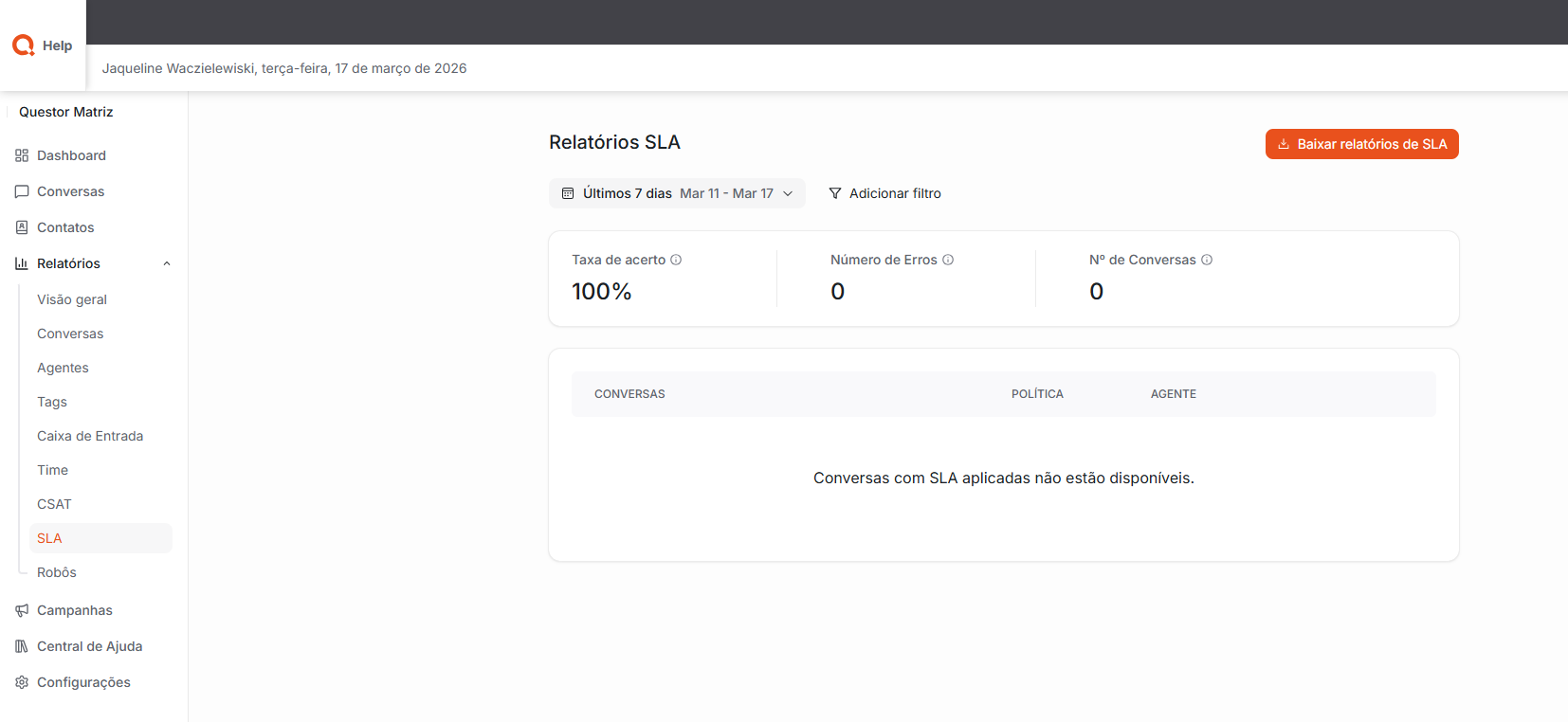Screen dimensions: 1568x722
Task: Go to the CSAT report page
Action: 54,504
